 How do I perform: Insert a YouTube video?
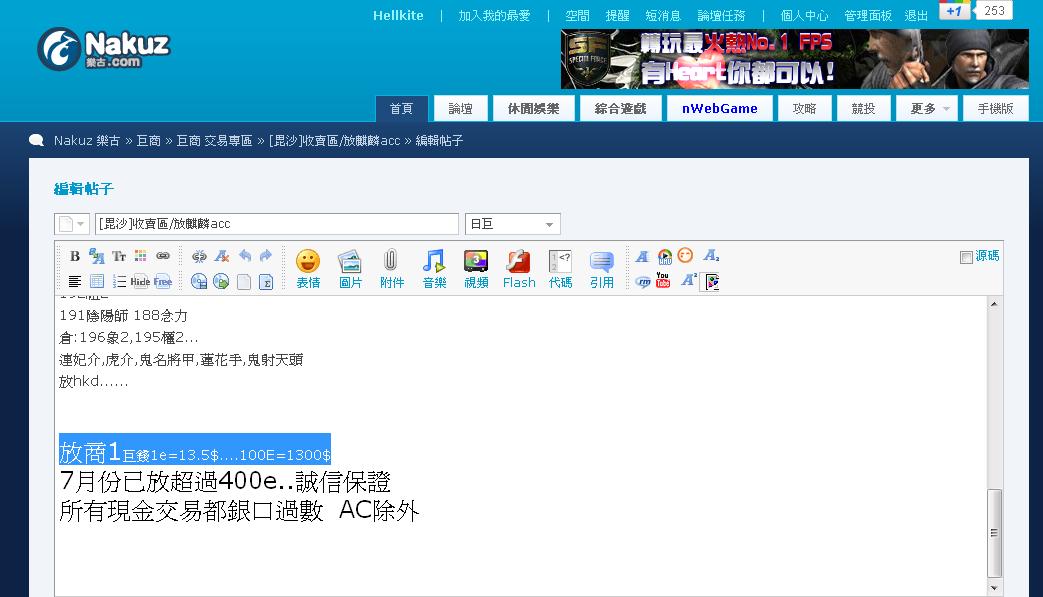coord(663,281)
